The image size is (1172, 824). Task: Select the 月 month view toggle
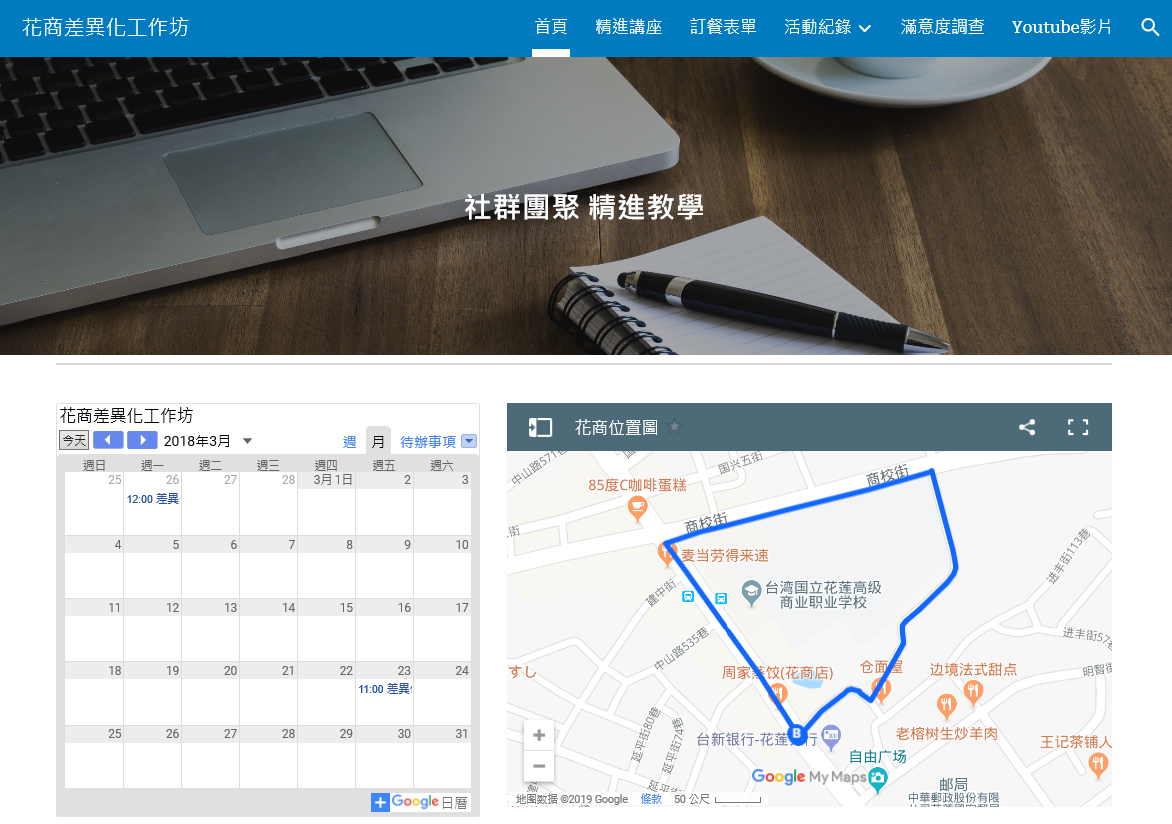tap(377, 439)
